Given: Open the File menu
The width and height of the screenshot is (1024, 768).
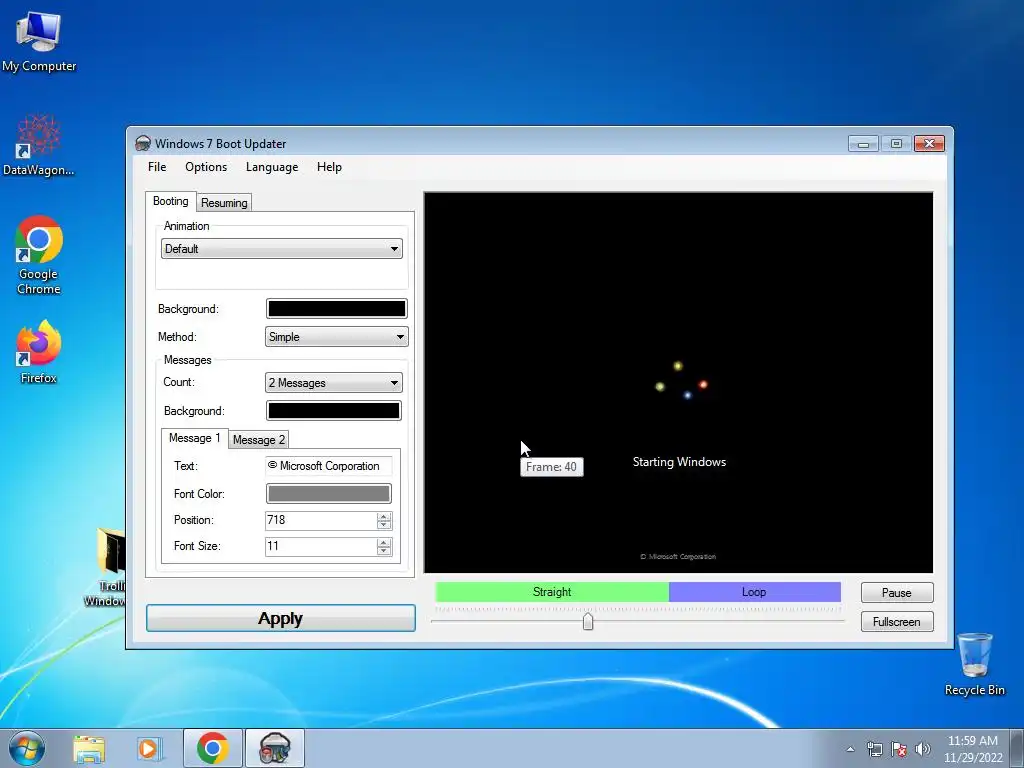Looking at the screenshot, I should 157,167.
